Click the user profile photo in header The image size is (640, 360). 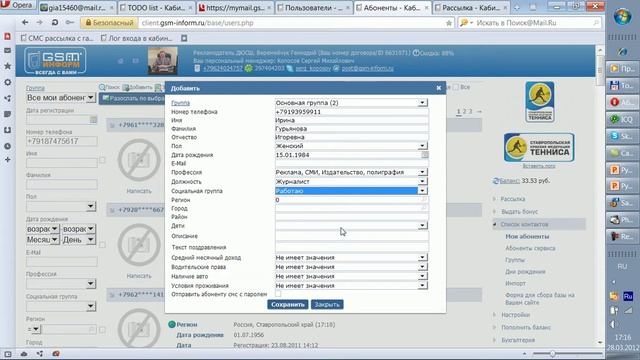click(162, 60)
